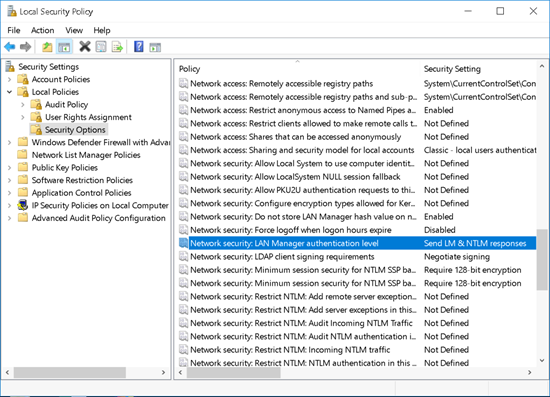Screen dimensions: 550x397
Task: Click the User Rights Assignment folder icon
Action: click(36, 117)
